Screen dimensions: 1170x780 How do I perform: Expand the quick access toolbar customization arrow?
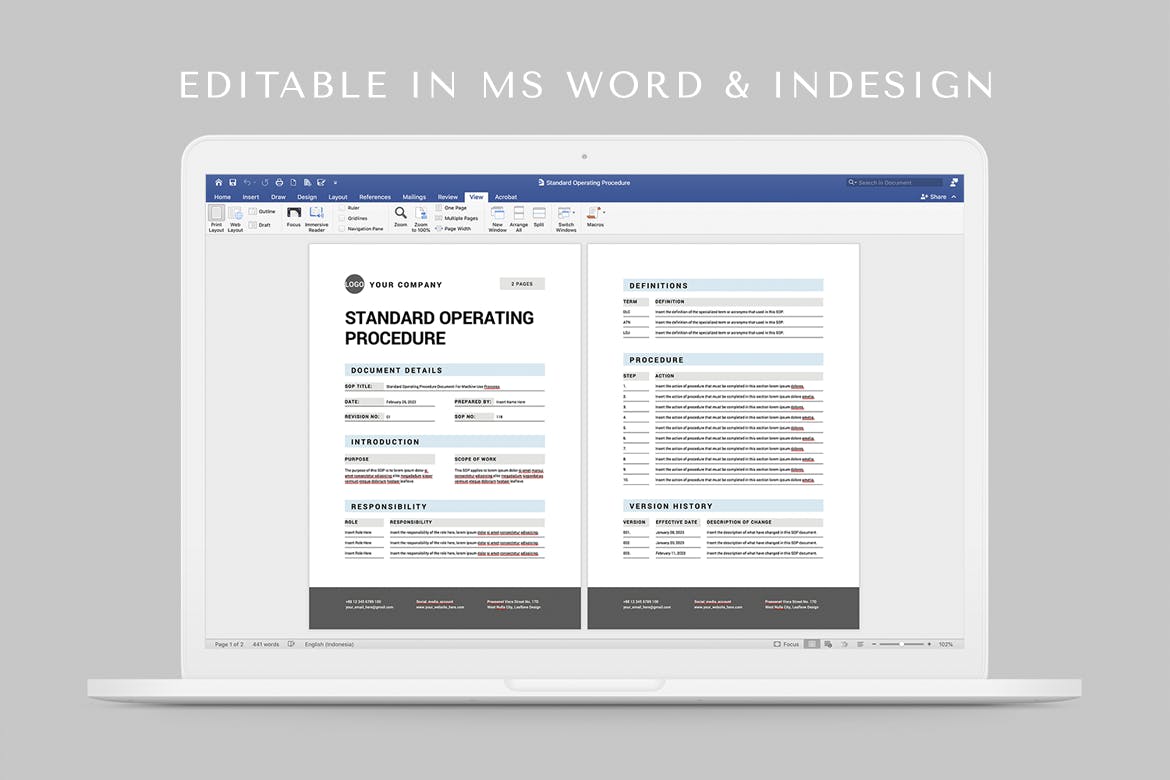[x=335, y=183]
